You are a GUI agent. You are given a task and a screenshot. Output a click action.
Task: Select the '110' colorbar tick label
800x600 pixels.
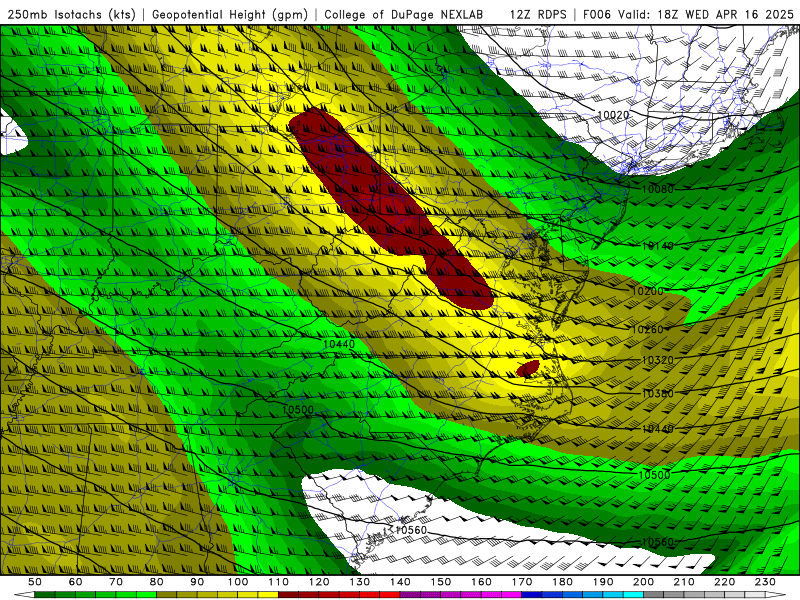tap(279, 582)
